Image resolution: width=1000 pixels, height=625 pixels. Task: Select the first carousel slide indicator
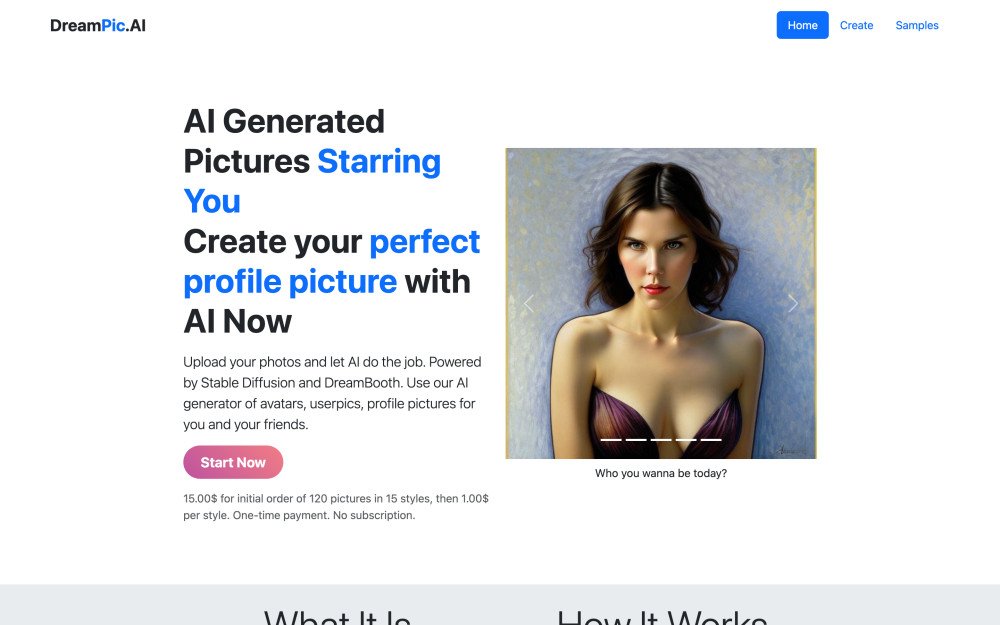611,439
